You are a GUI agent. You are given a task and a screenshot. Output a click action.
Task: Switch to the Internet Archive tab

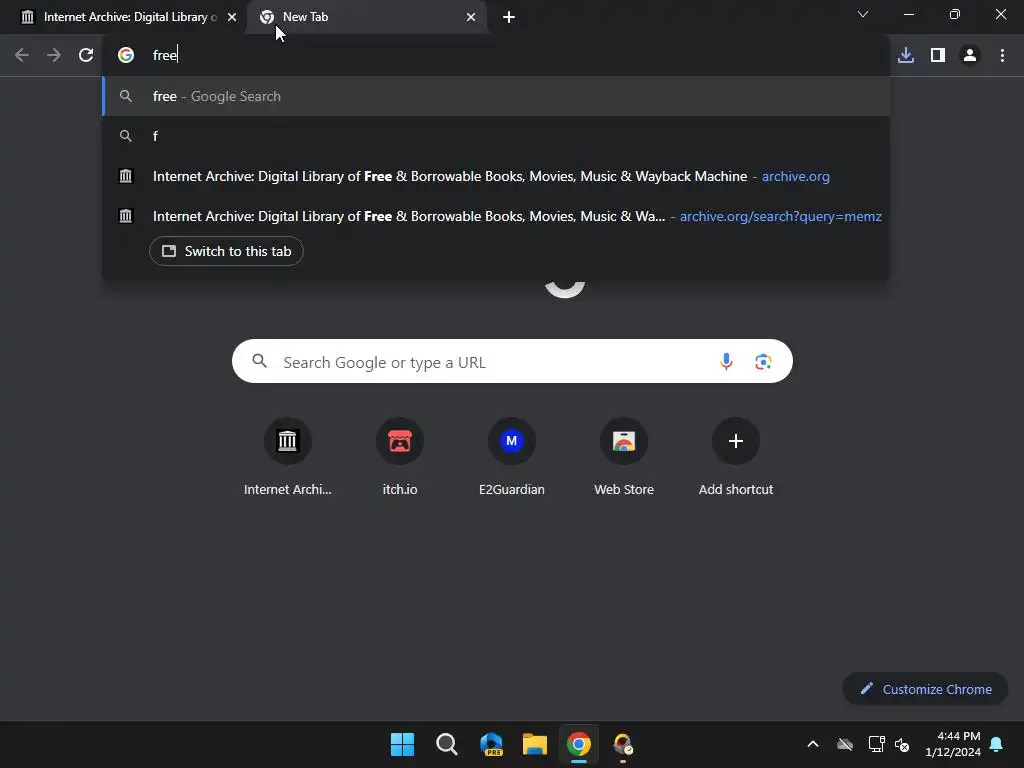(124, 18)
